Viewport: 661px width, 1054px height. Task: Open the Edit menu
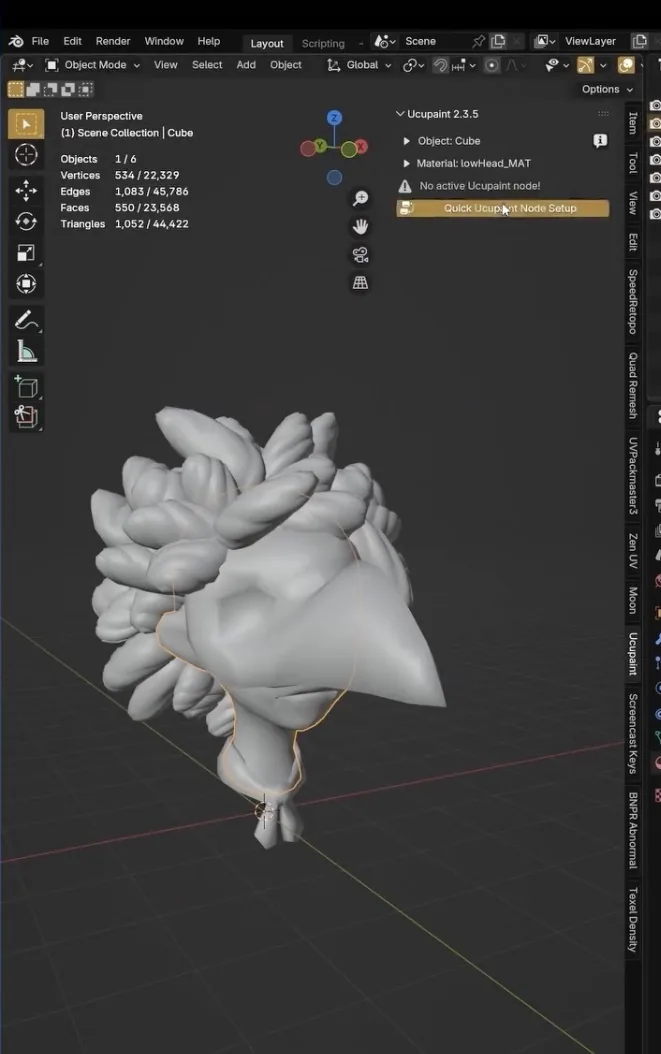click(73, 42)
